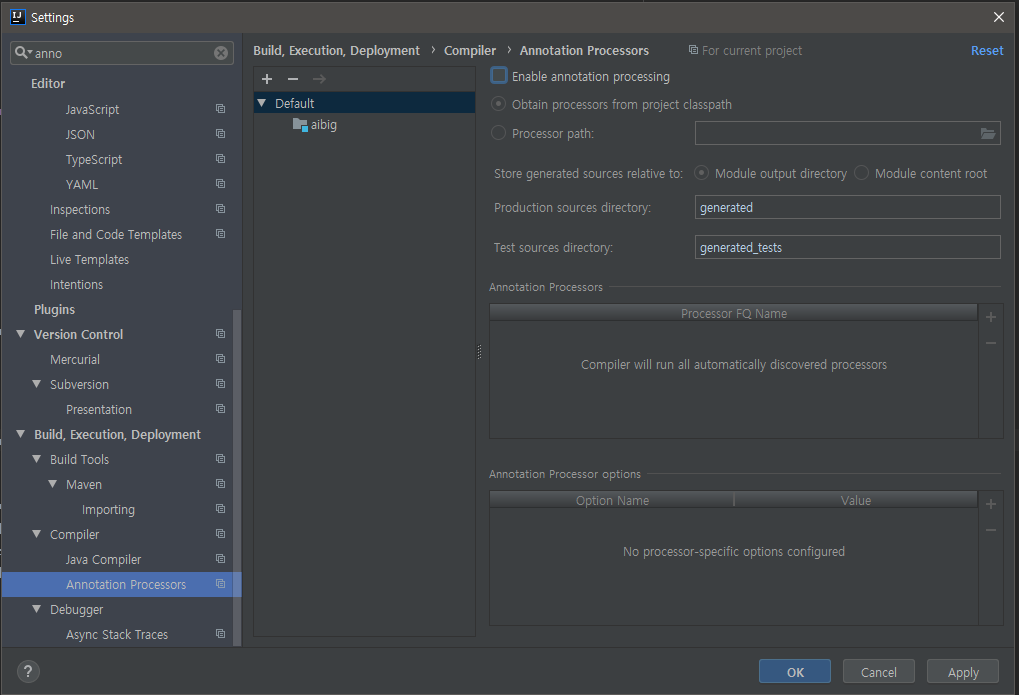Remove the selected profile with minus icon
Viewport: 1019px width, 695px height.
coord(293,79)
